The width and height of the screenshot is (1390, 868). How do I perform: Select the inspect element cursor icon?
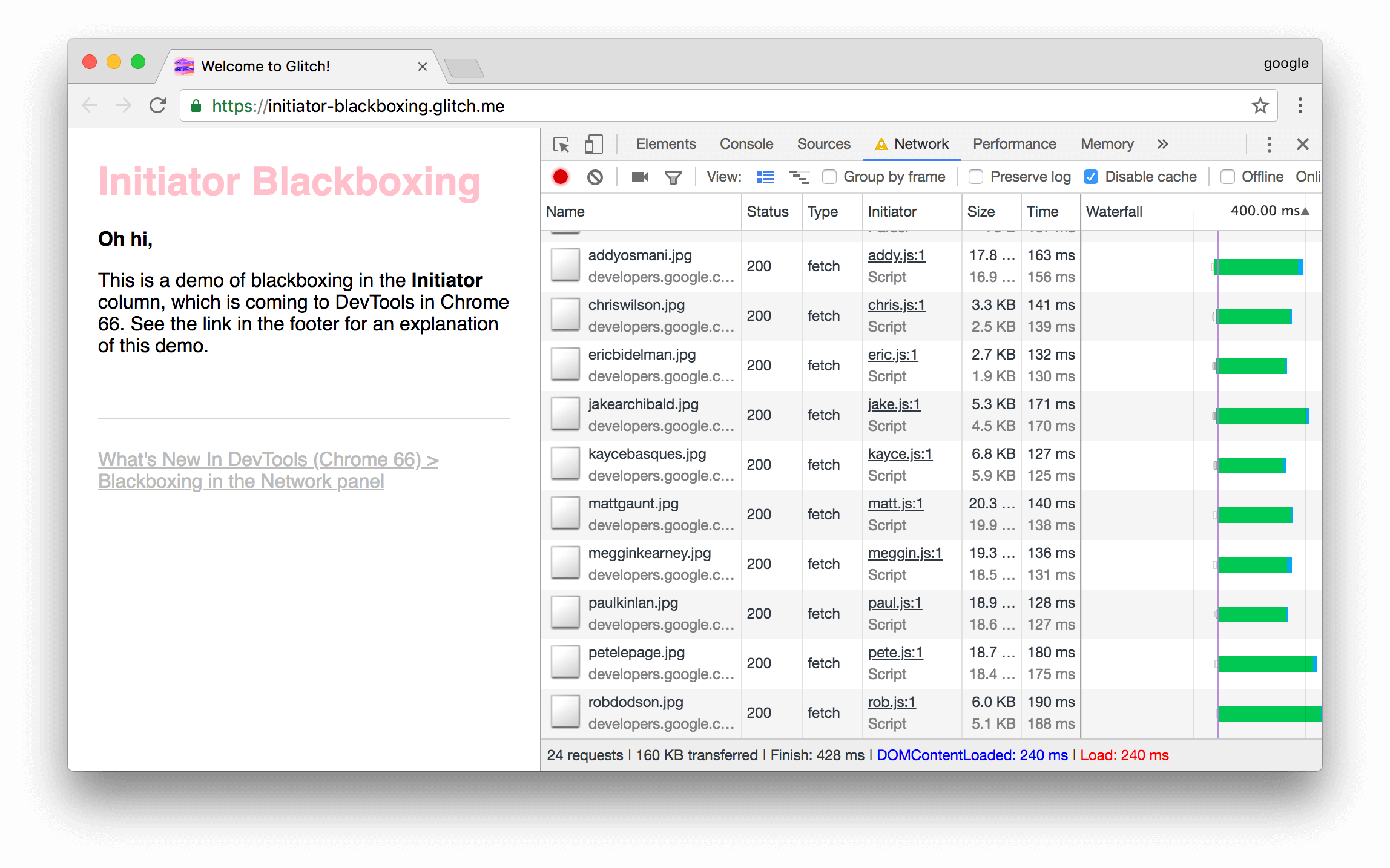561,145
